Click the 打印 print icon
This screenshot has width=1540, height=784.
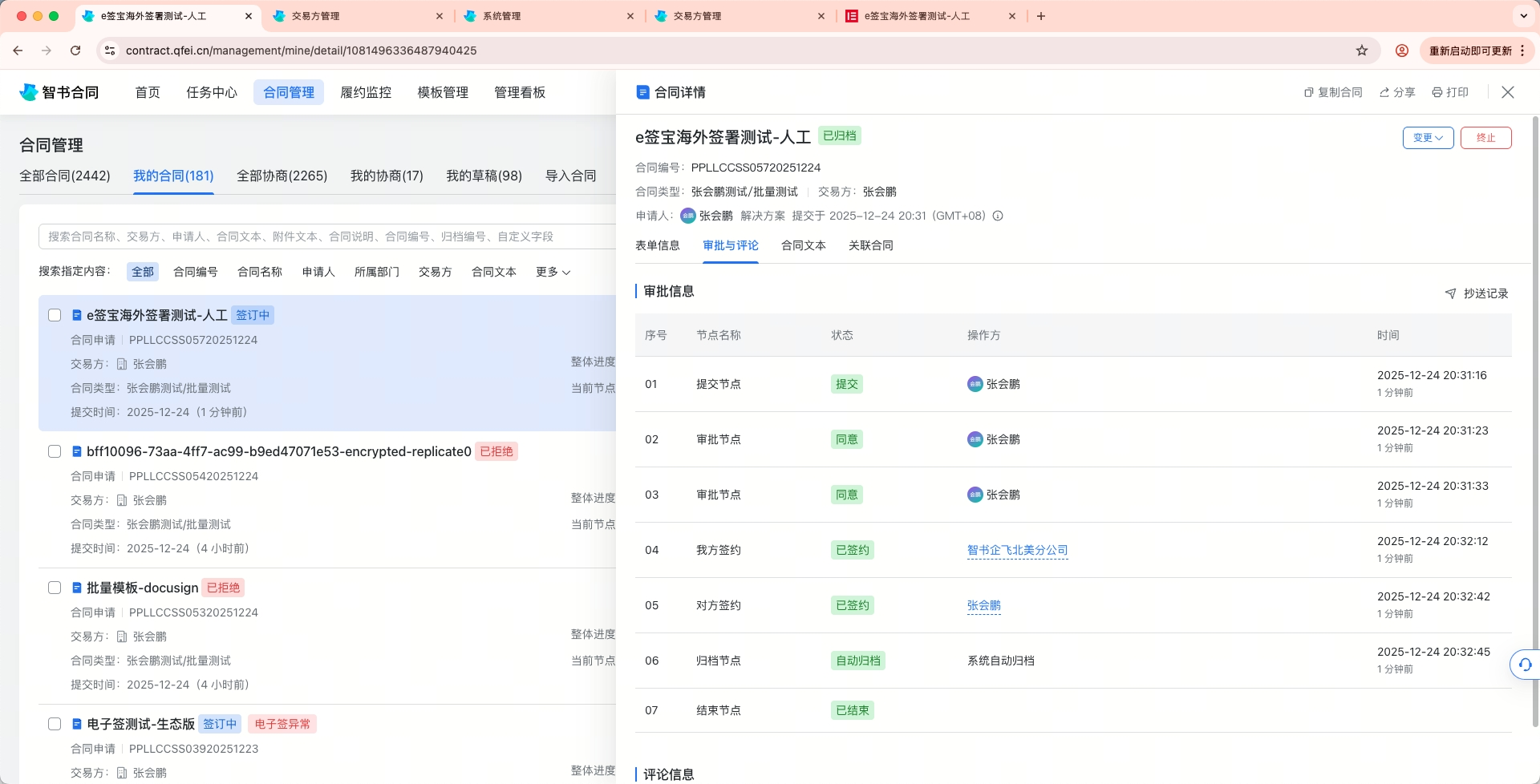(x=1437, y=92)
